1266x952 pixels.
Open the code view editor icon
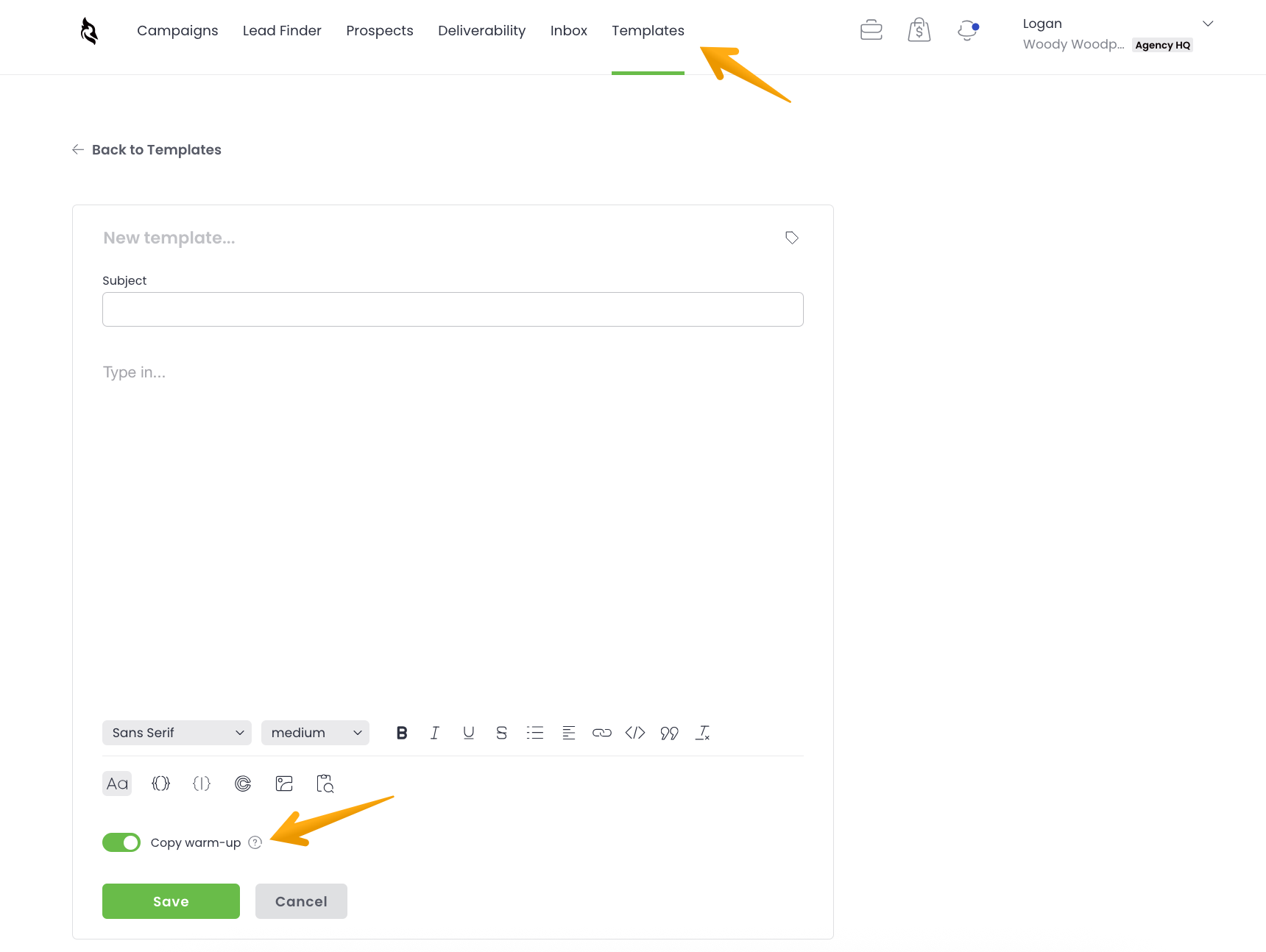click(634, 733)
